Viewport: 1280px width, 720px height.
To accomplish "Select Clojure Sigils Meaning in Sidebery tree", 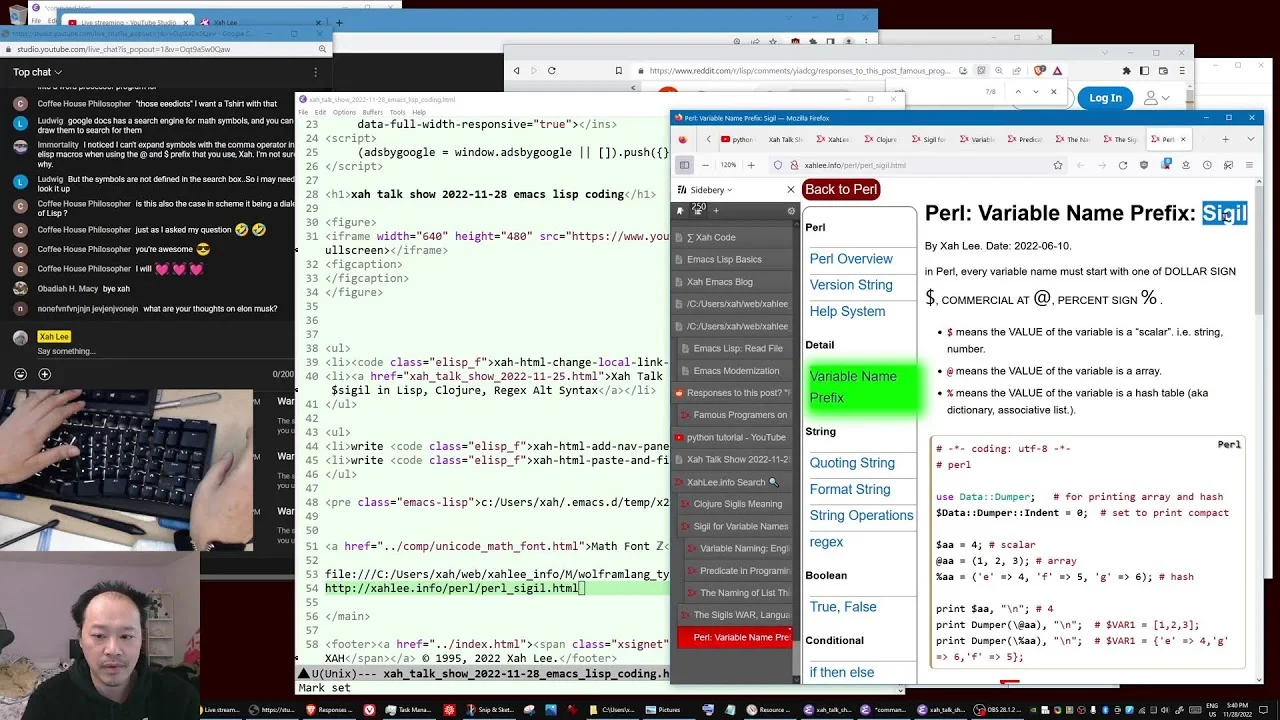I will click(x=737, y=504).
